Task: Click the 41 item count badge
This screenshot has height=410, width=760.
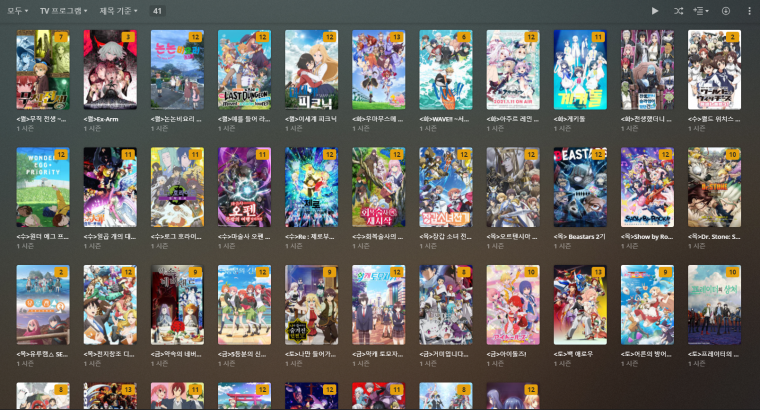Action: tap(158, 11)
